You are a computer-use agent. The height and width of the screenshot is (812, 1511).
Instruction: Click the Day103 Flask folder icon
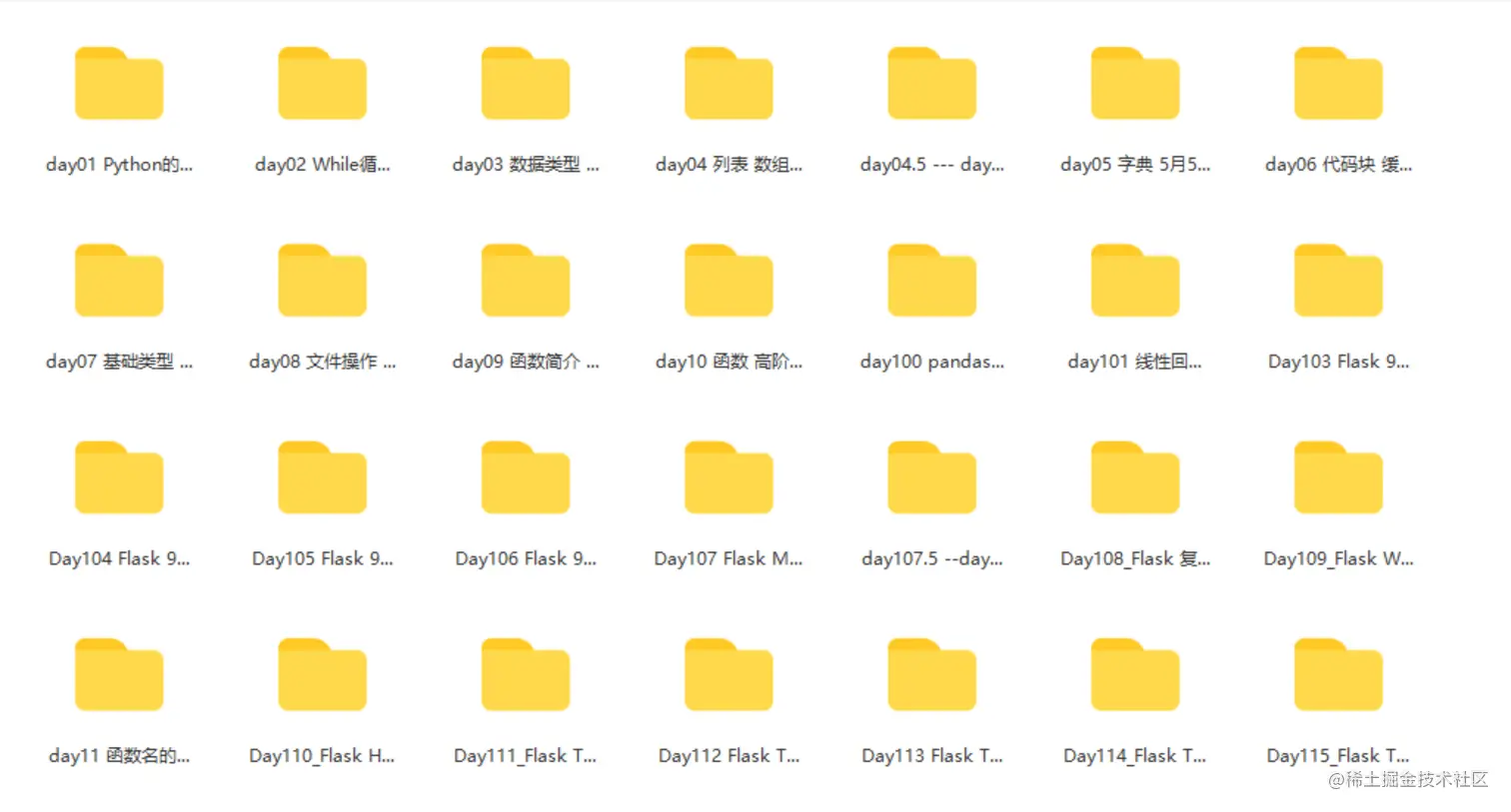click(1338, 280)
